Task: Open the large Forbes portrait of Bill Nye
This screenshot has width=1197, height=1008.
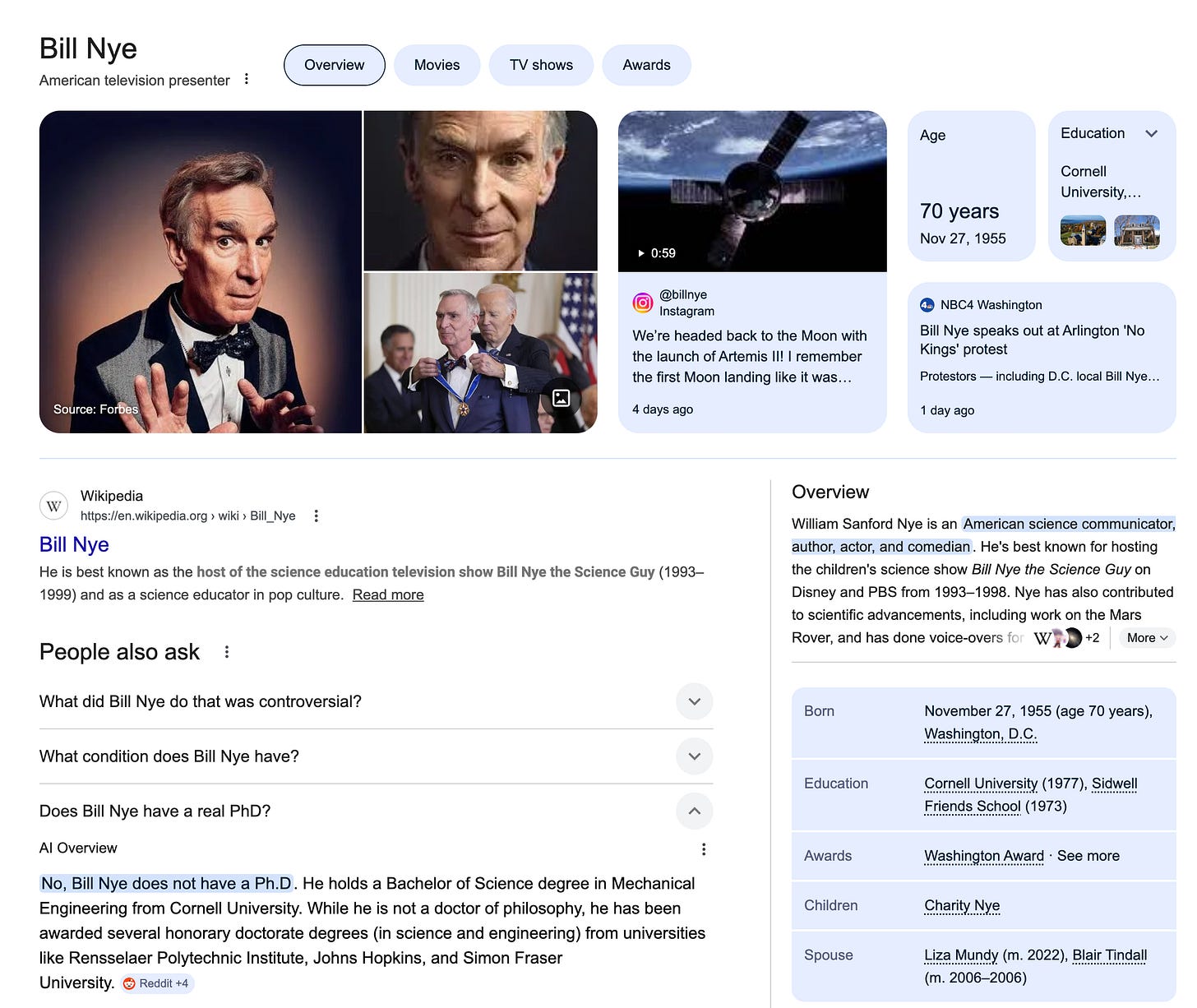Action: click(x=201, y=272)
